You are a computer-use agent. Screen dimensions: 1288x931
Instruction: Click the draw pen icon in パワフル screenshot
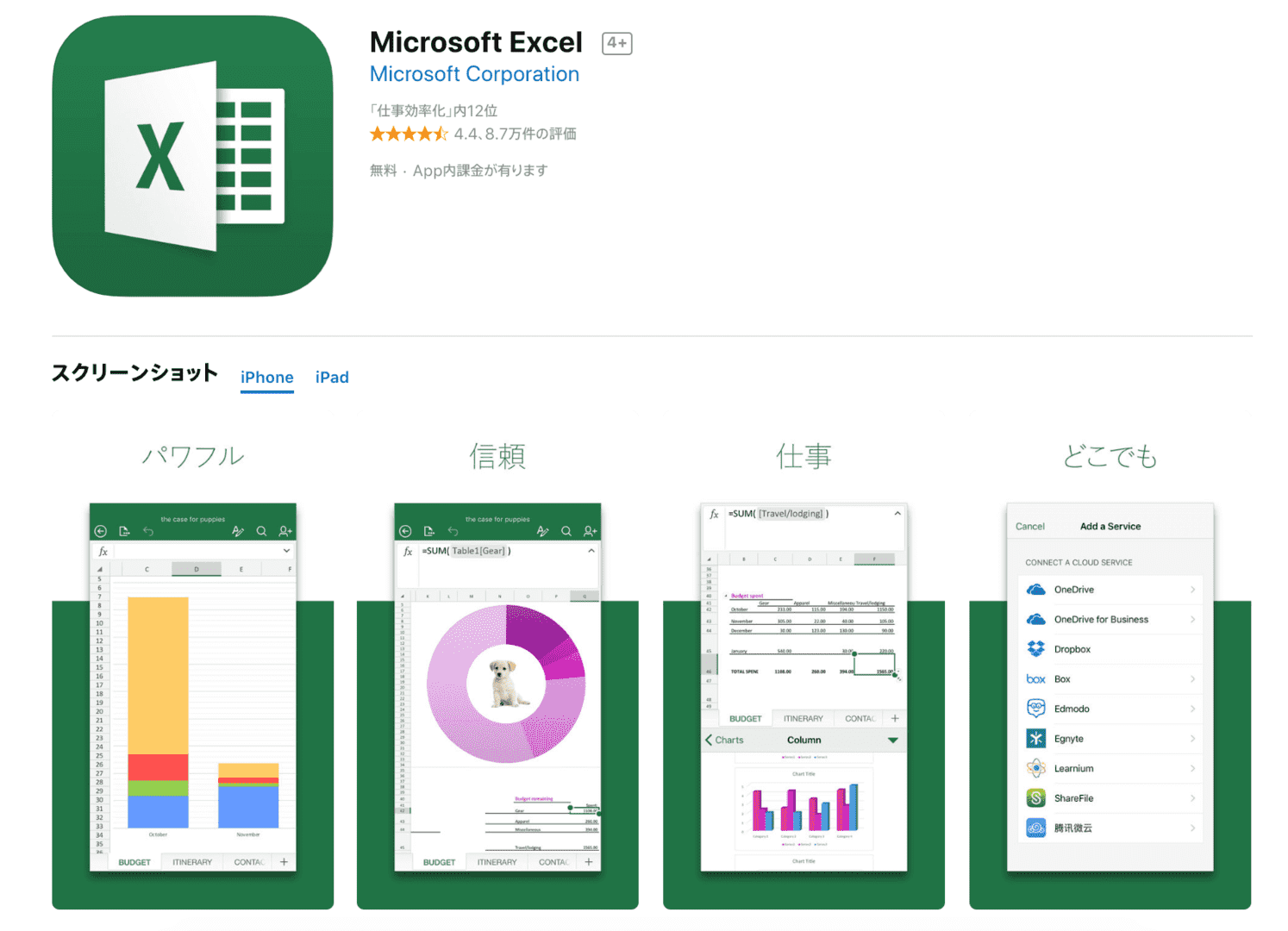click(238, 531)
